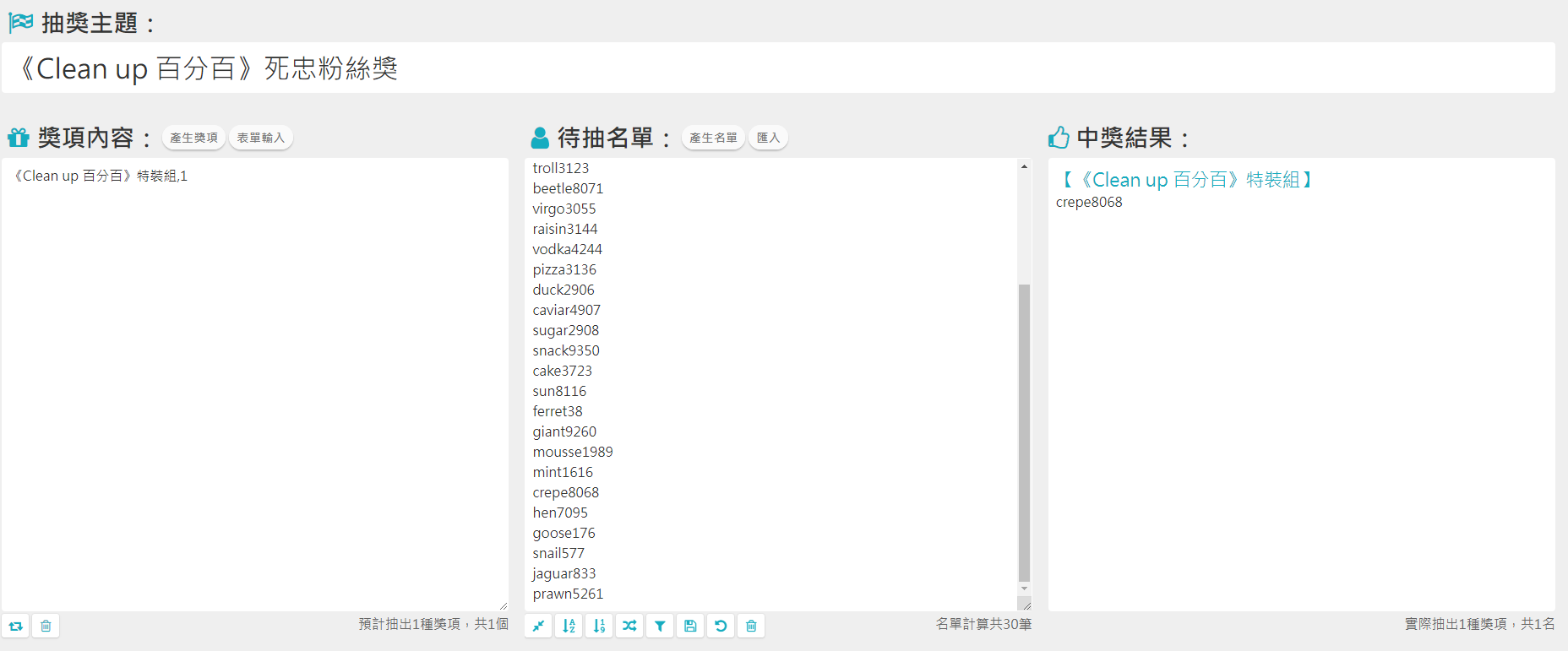Click the gift icon beside 獎項內容

coord(19,138)
